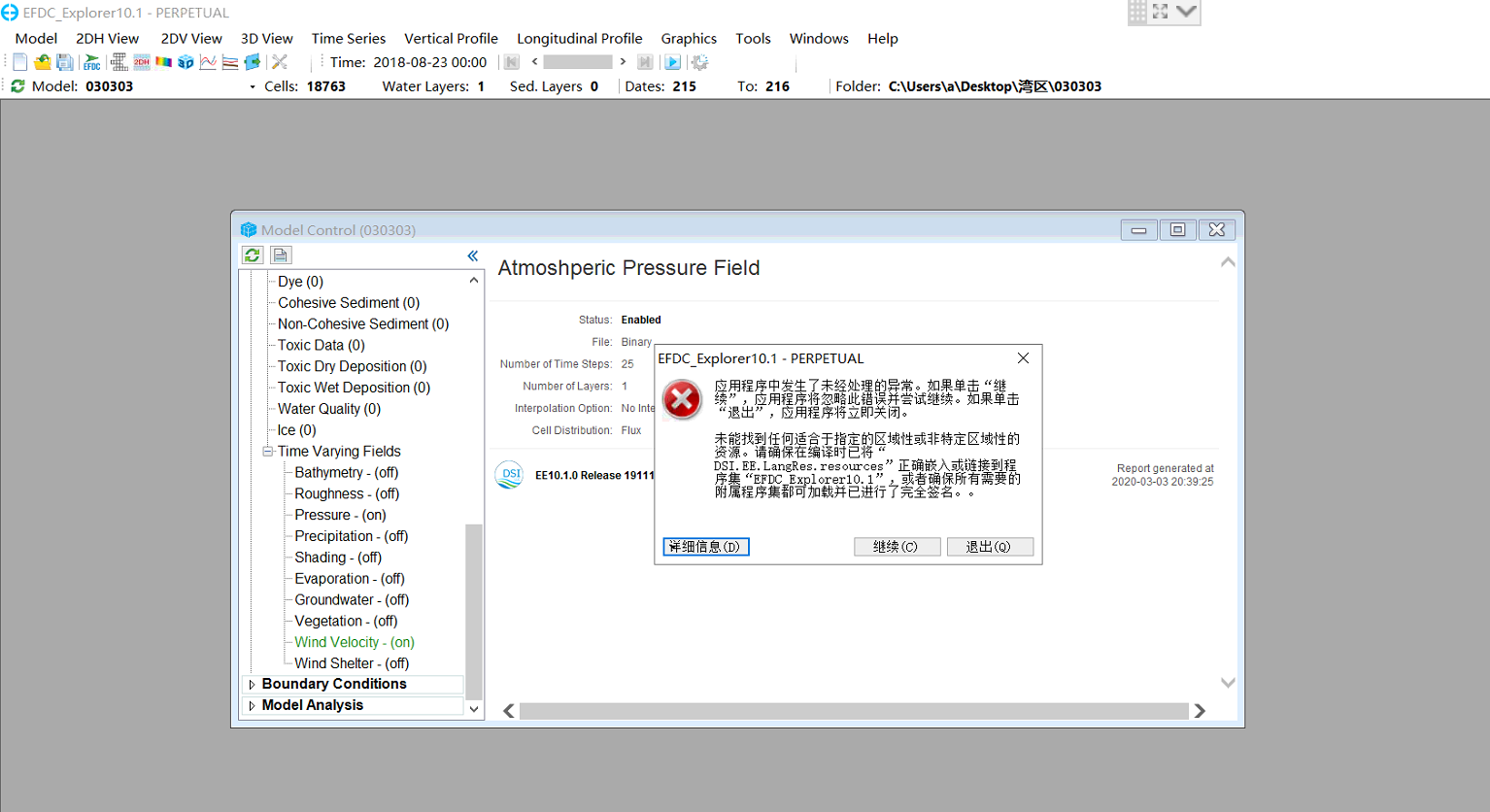Click the export arrow toolbar icon
Image resolution: width=1490 pixels, height=812 pixels.
coord(253,62)
